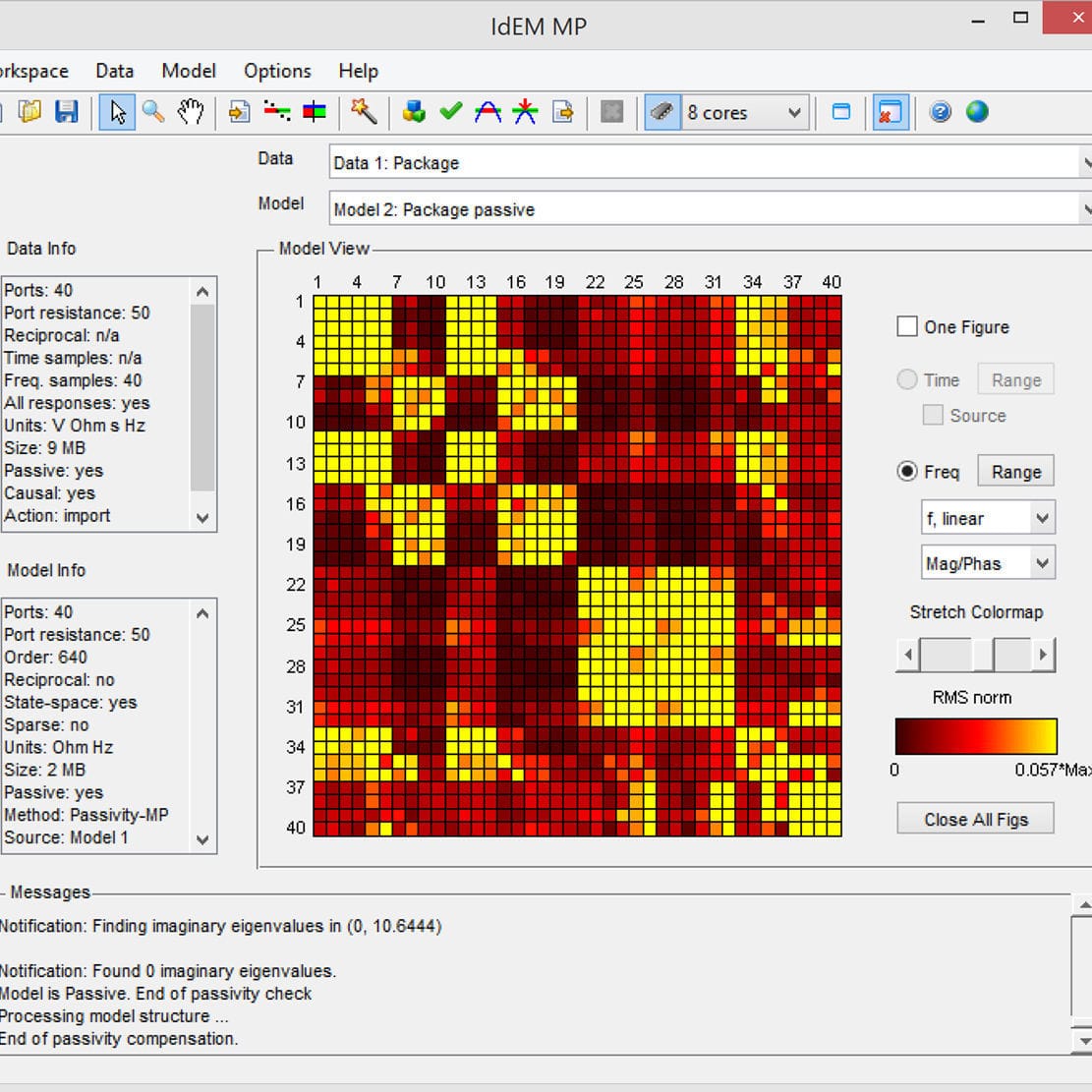Select the arrow pointer tool
1092x1092 pixels.
116,111
